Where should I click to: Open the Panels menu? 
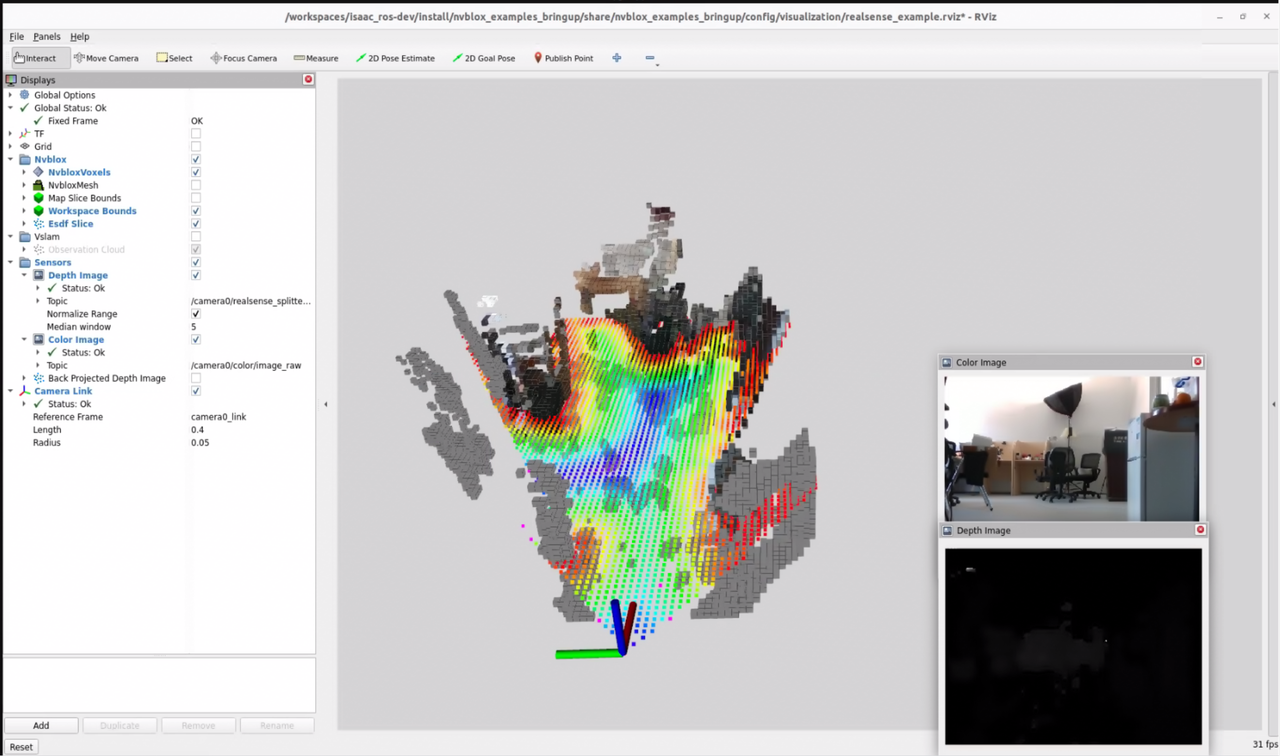[46, 36]
